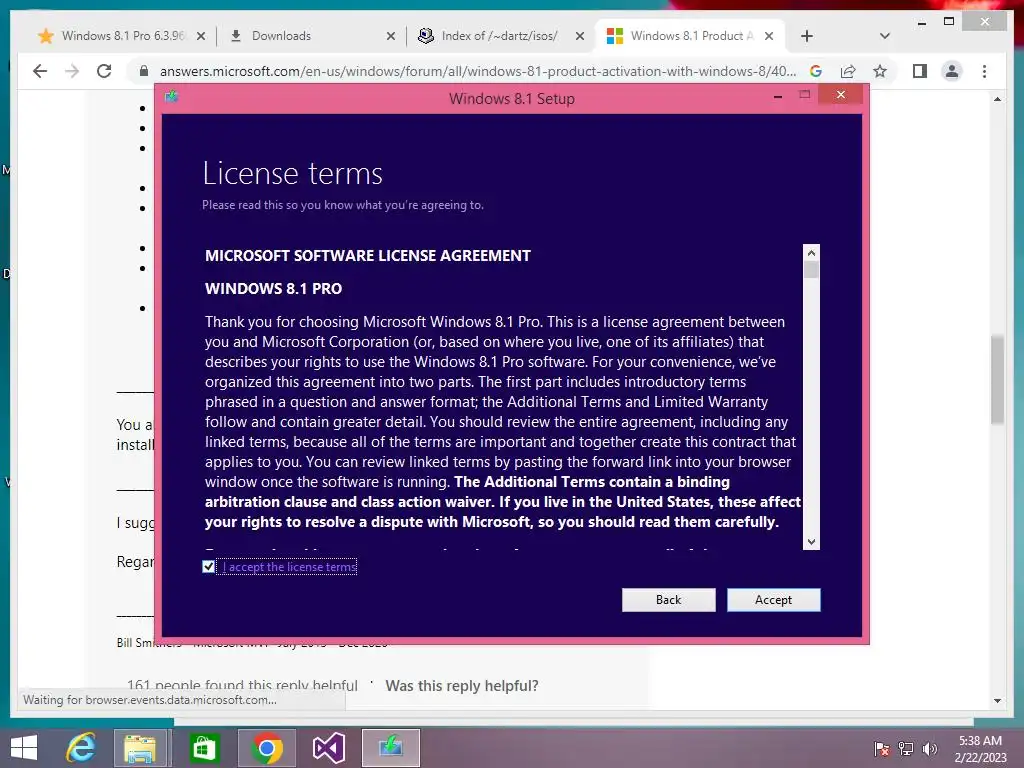Image resolution: width=1024 pixels, height=768 pixels.
Task: Close the Downloads tab
Action: 391,37
